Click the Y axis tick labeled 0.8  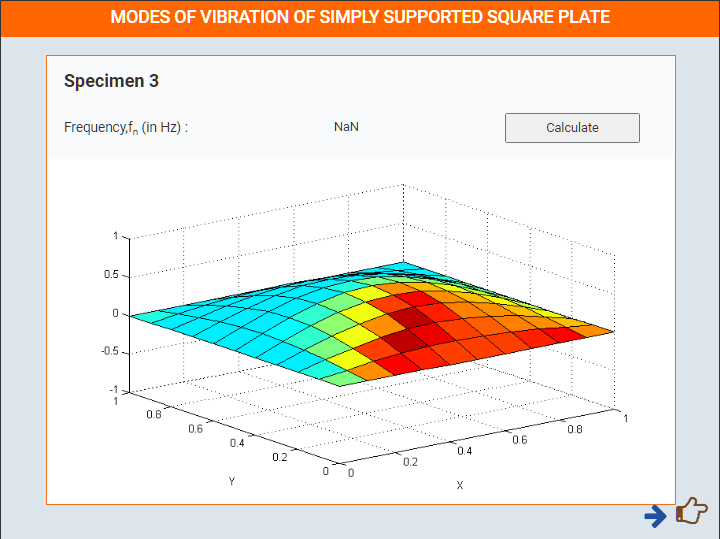click(154, 414)
